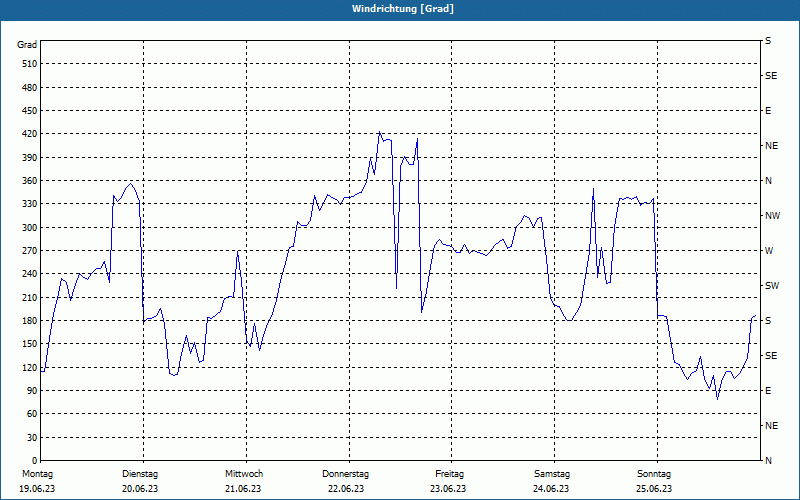
Task: Select the 30 value on the left axis
Action: click(x=31, y=437)
